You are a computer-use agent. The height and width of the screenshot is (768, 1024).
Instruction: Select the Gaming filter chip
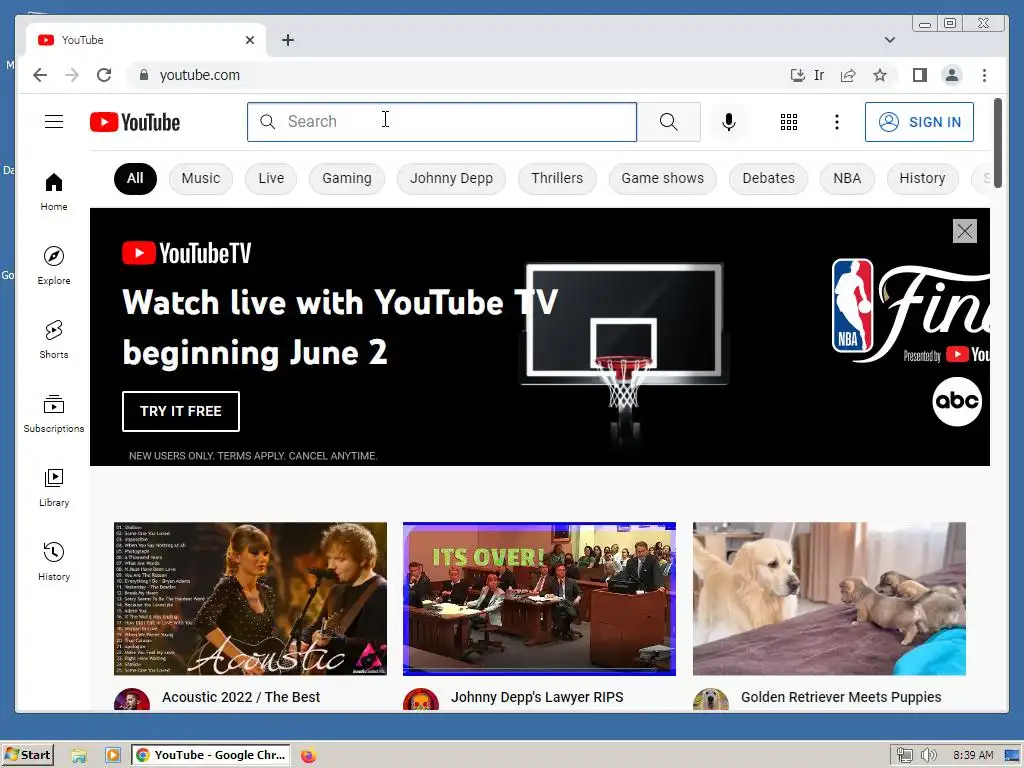point(347,178)
